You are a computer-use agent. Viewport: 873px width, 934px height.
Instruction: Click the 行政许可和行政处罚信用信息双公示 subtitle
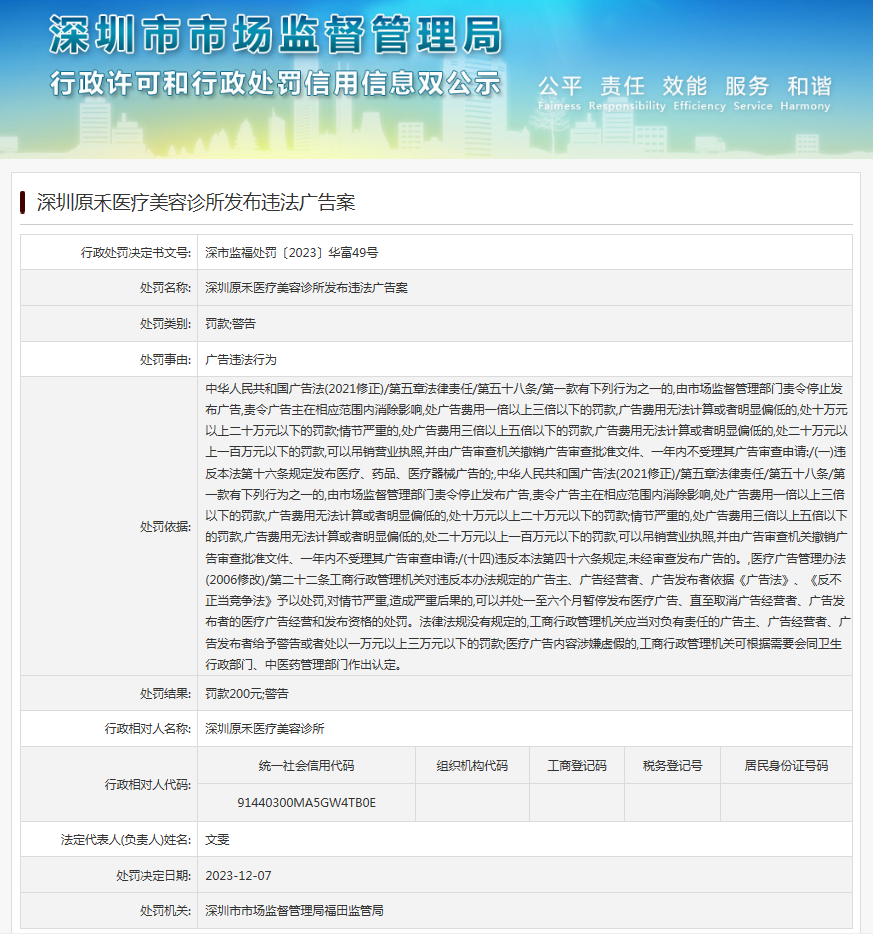click(x=276, y=83)
